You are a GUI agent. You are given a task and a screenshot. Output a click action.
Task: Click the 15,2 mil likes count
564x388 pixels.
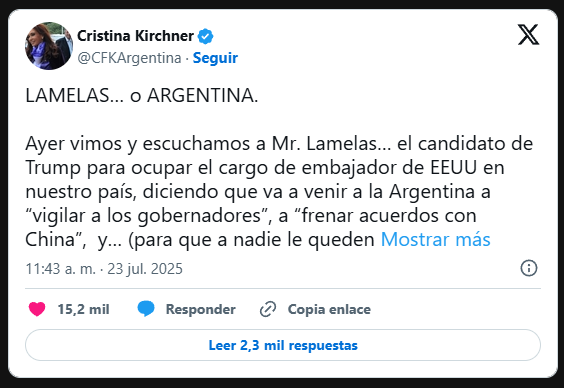point(83,309)
